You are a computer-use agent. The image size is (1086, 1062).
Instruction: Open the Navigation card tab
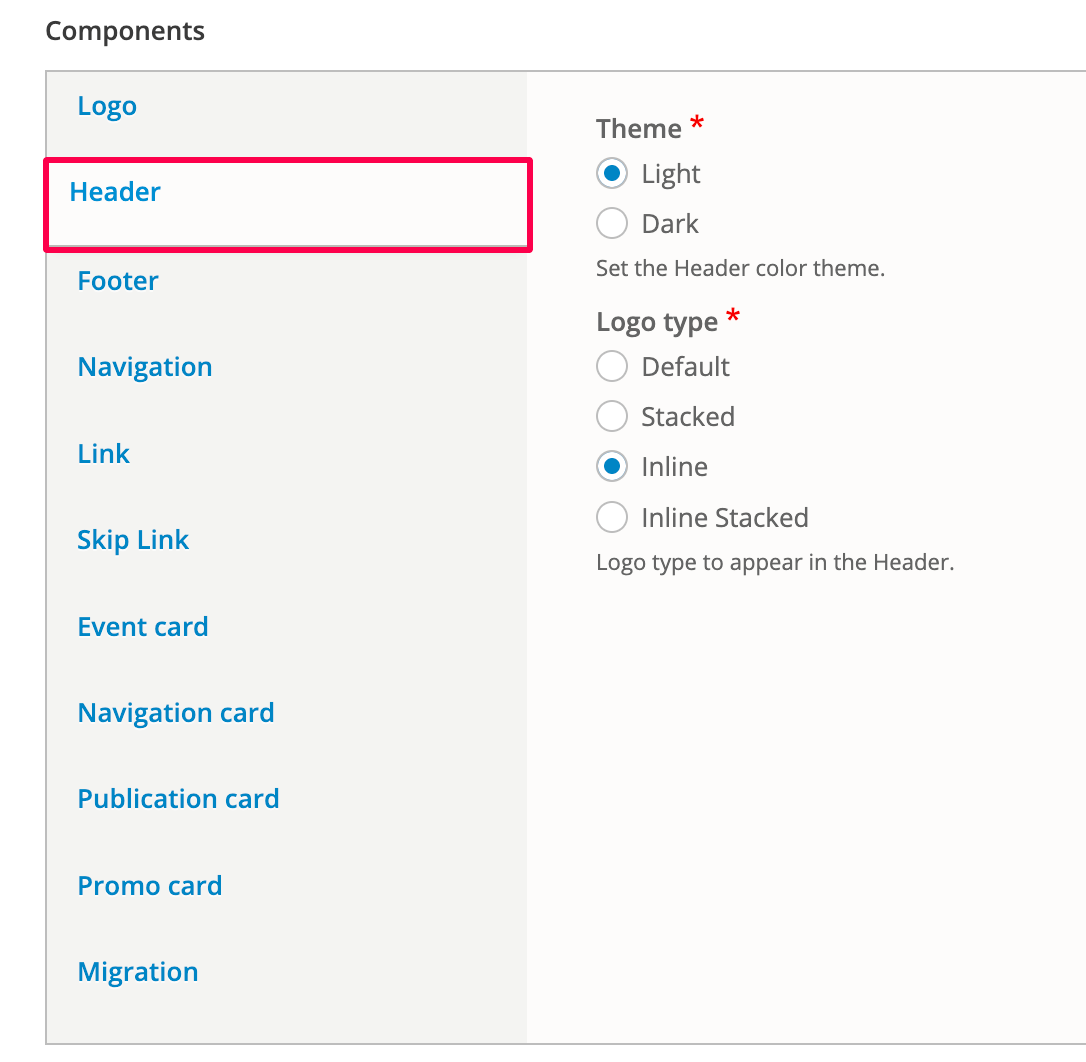(x=176, y=713)
